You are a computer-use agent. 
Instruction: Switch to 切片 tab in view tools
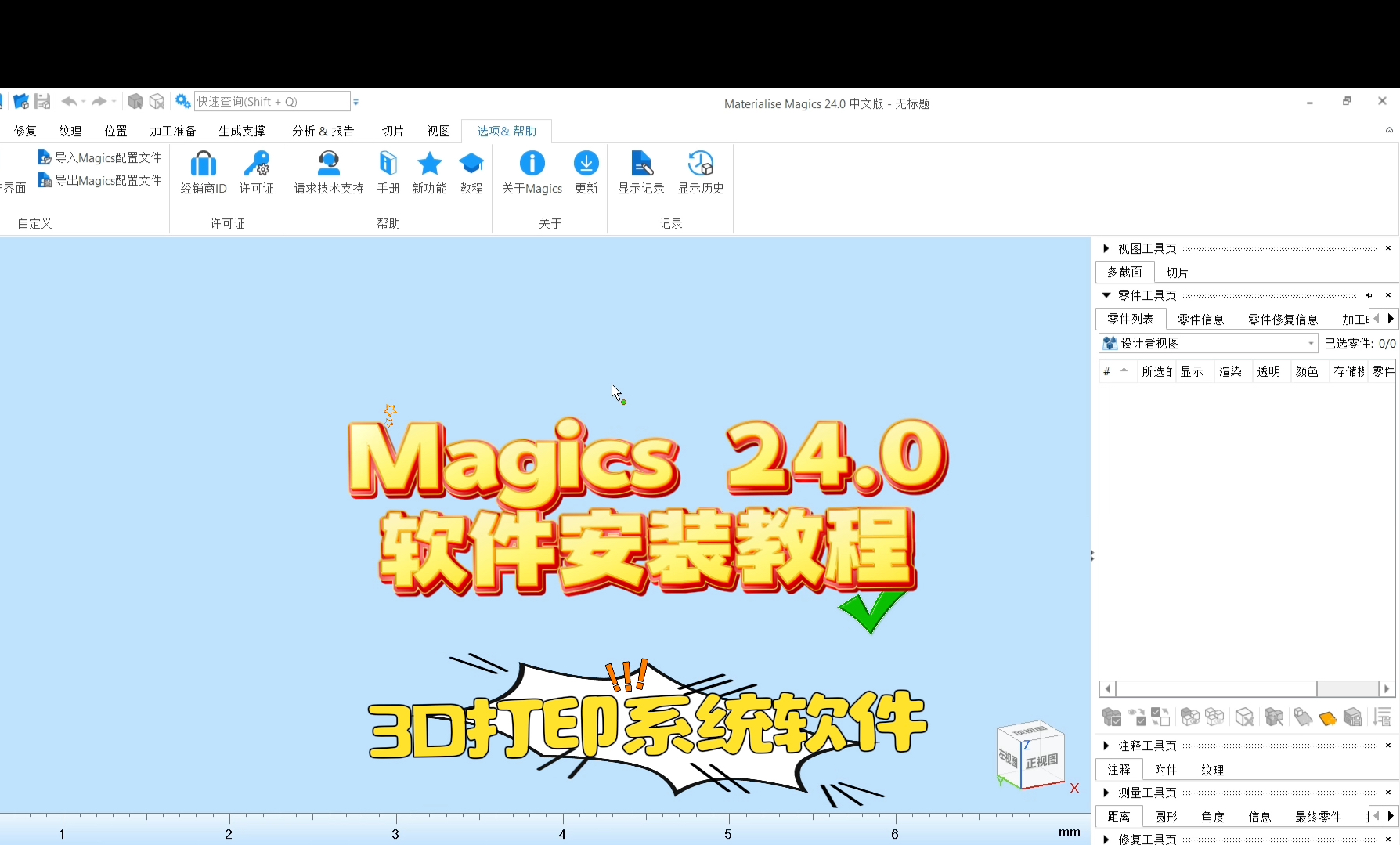(x=1178, y=273)
